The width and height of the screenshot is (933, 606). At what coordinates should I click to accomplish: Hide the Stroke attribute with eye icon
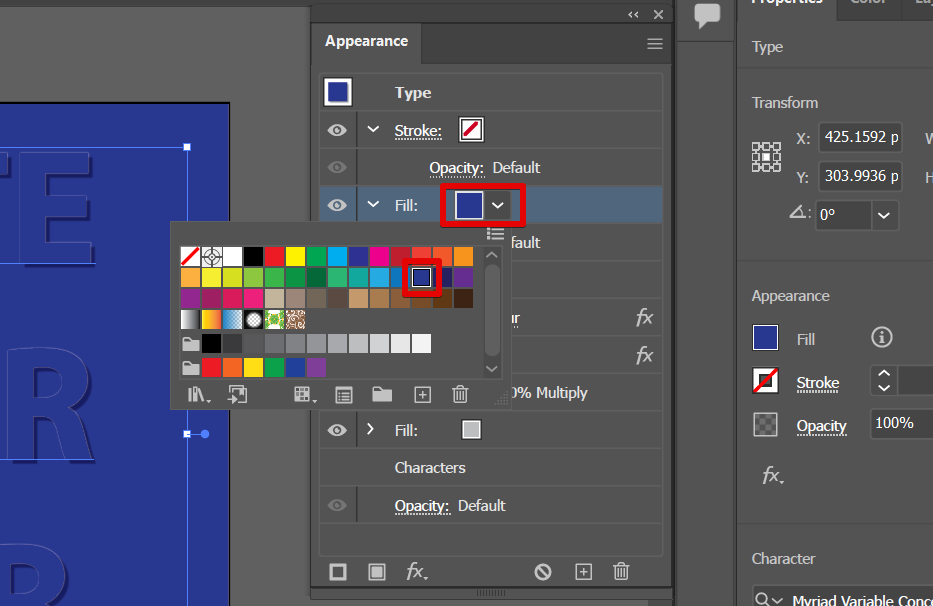click(338, 130)
